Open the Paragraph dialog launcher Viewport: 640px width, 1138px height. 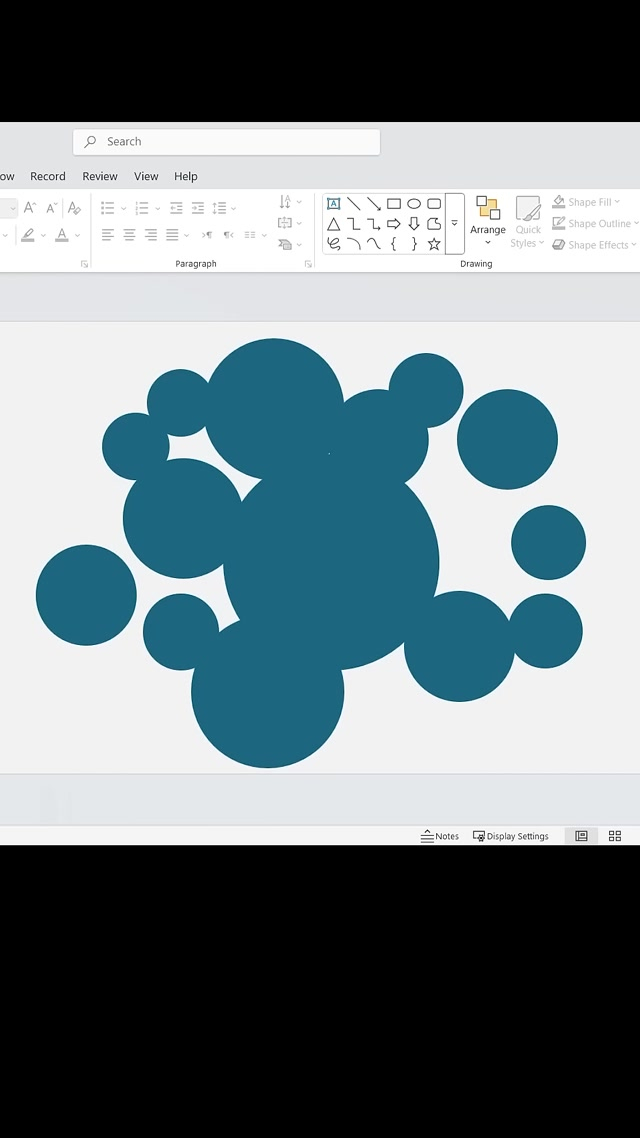[308, 264]
